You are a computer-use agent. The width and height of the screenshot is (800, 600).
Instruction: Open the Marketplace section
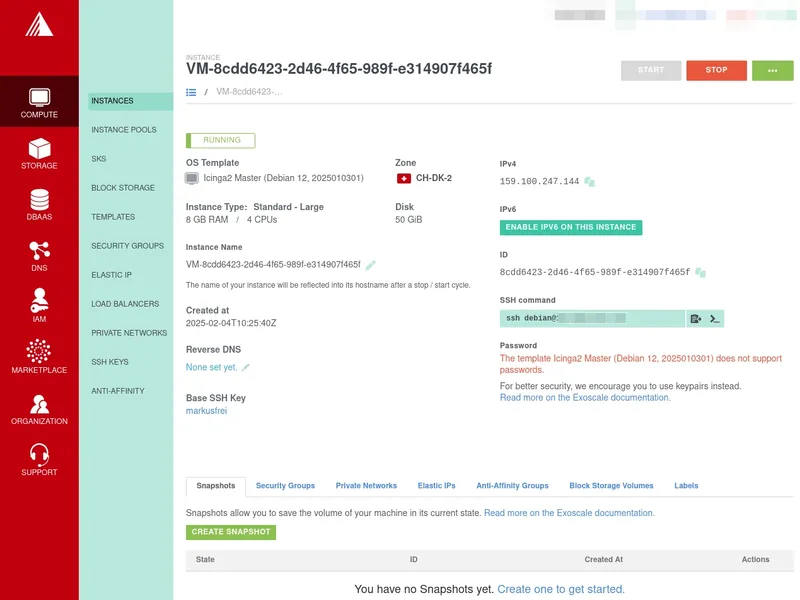[39, 356]
